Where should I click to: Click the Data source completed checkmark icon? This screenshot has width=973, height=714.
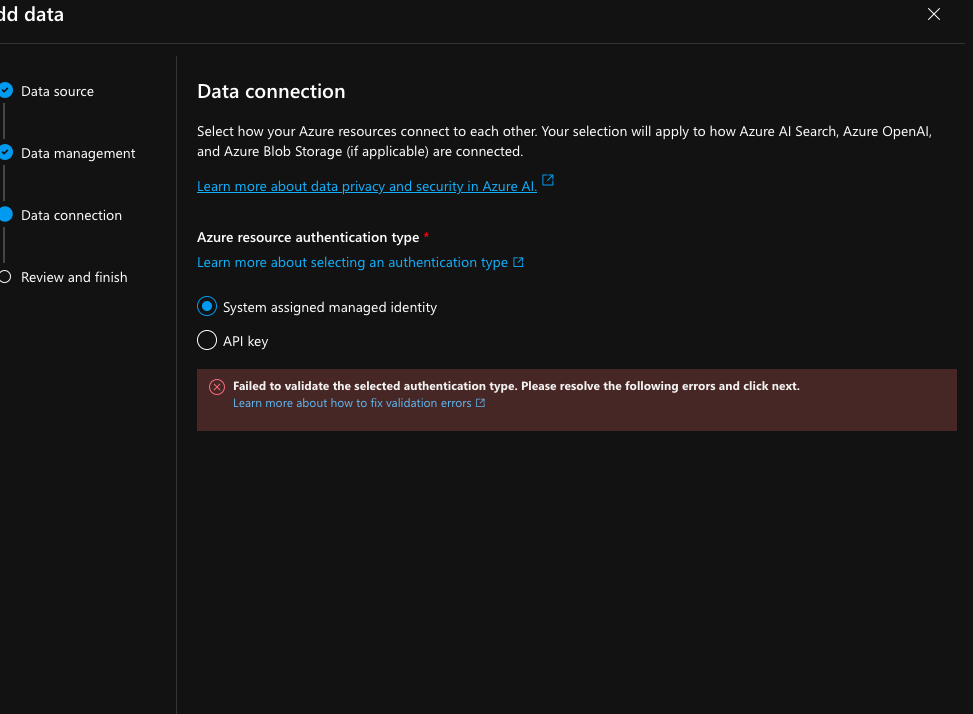5,91
